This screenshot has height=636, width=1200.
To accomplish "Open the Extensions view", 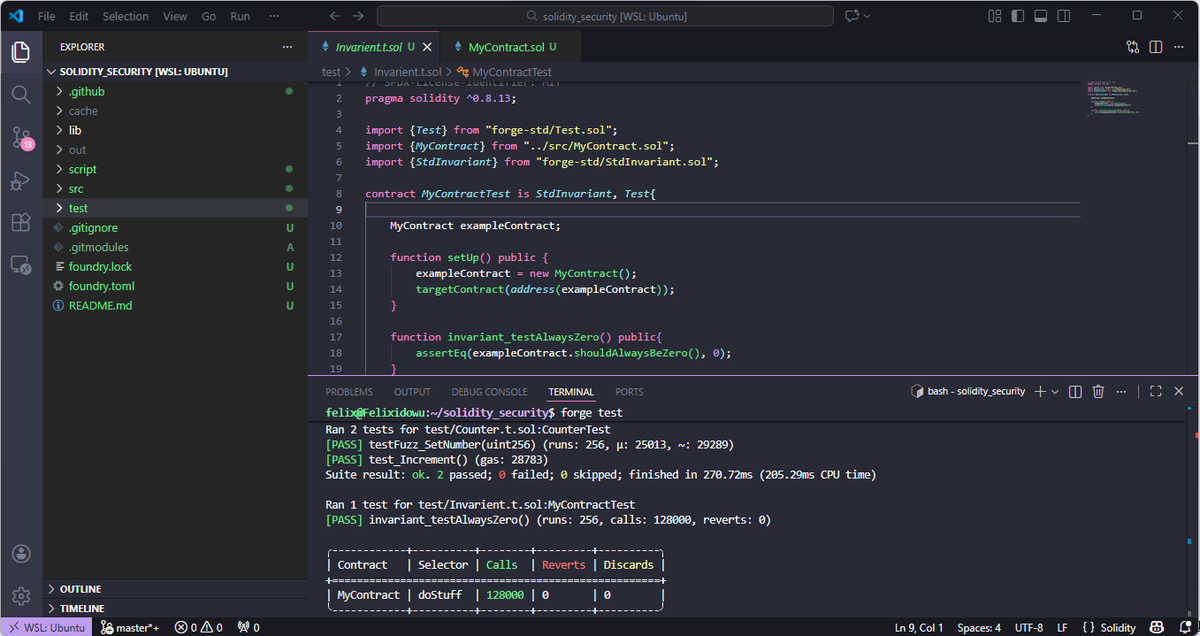I will [x=21, y=223].
